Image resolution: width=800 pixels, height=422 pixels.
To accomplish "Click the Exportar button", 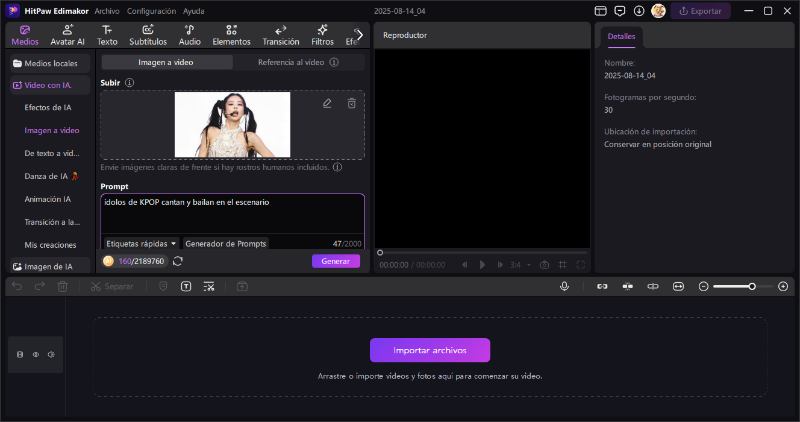I will coord(700,11).
